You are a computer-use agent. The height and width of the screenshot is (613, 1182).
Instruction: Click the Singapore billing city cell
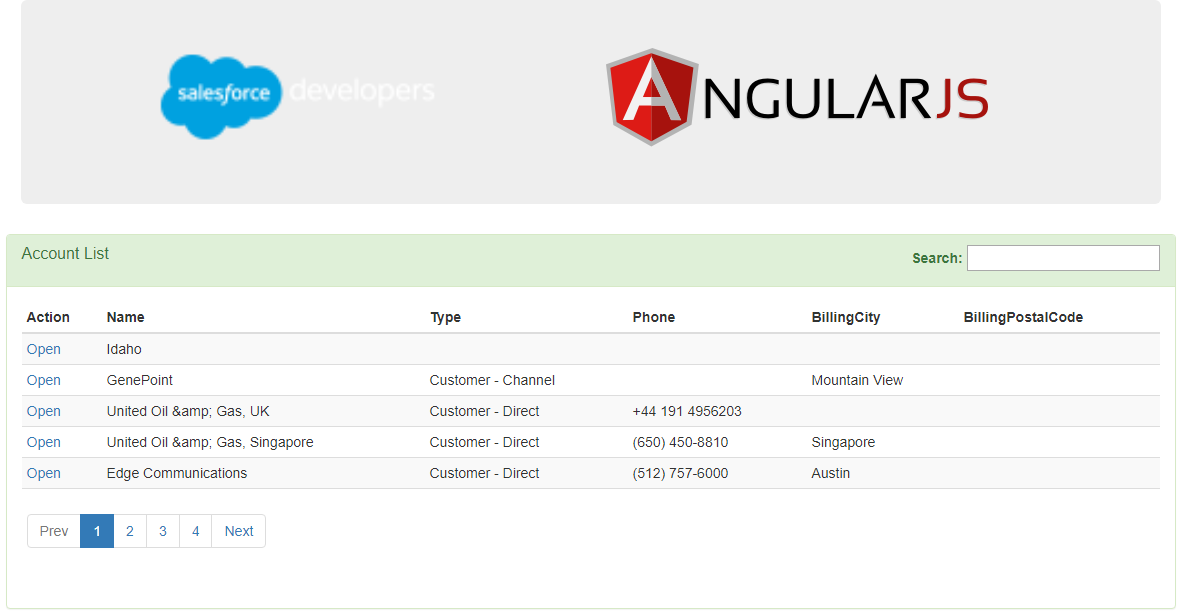click(843, 442)
